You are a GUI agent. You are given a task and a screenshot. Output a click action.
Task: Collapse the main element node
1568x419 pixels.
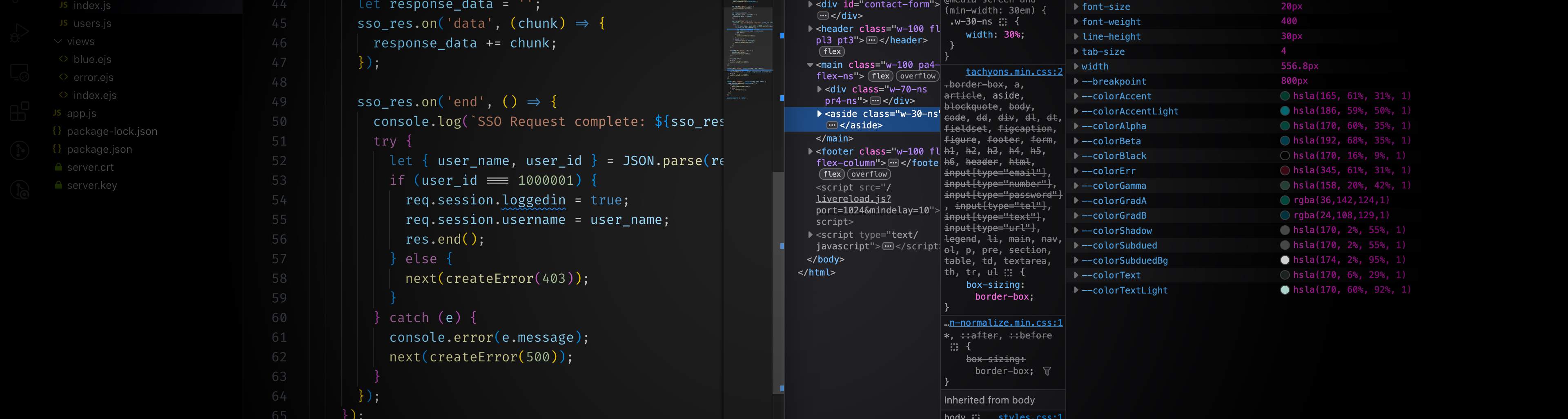(810, 65)
